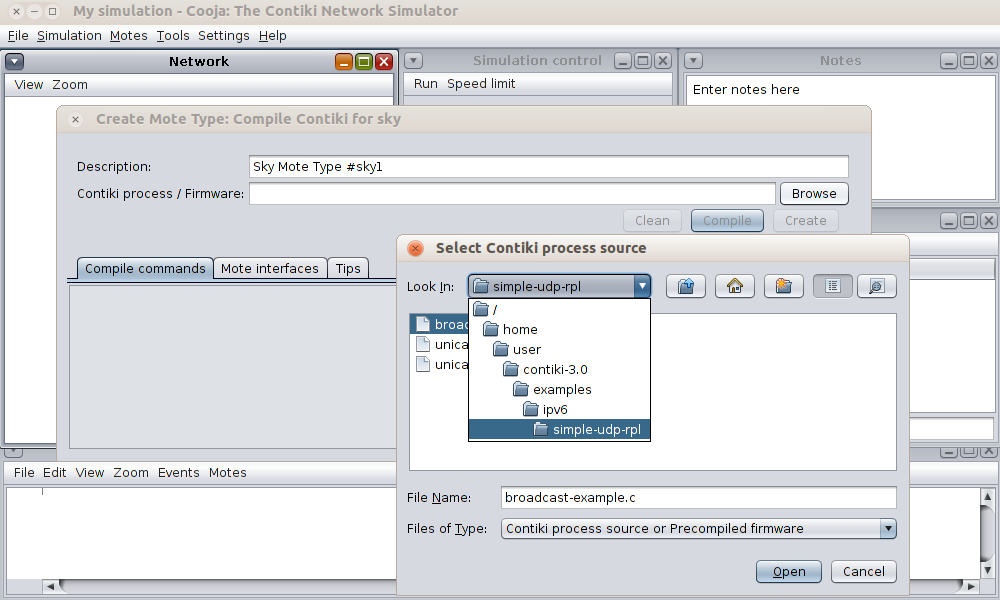Image resolution: width=1000 pixels, height=600 pixels.
Task: Click the Compile button
Action: [x=727, y=221]
